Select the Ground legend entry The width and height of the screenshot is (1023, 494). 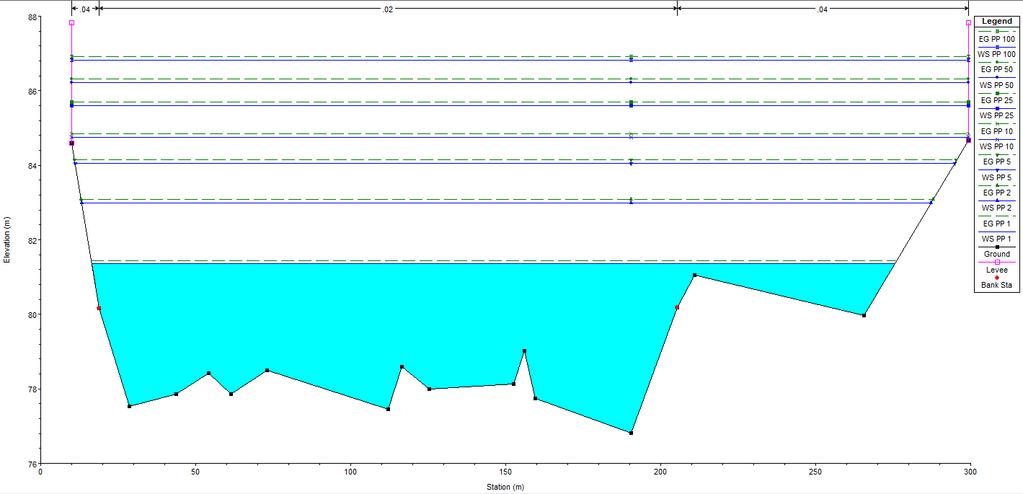pos(997,254)
